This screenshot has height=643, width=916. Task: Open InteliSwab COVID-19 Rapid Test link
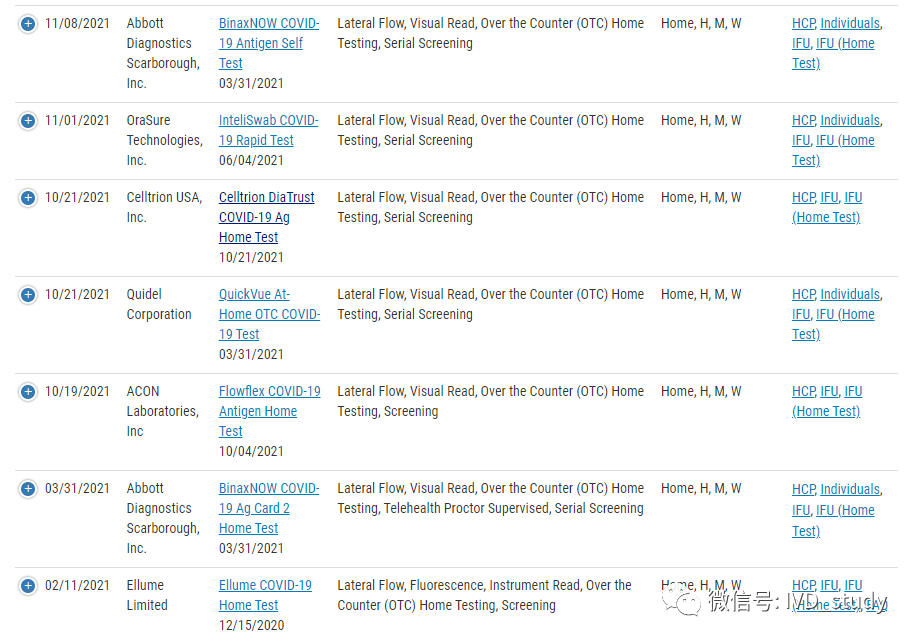click(x=268, y=130)
